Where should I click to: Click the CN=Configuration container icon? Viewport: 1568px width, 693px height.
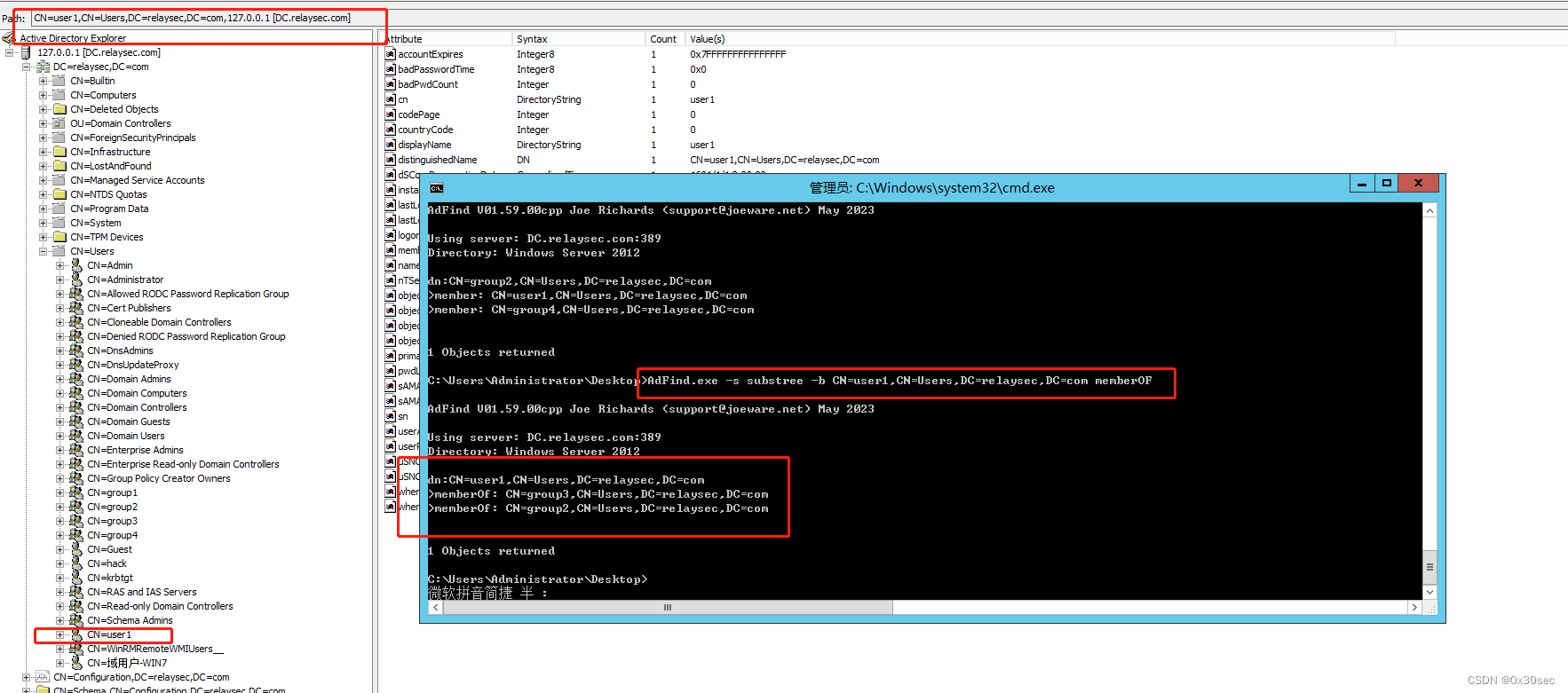(x=43, y=677)
